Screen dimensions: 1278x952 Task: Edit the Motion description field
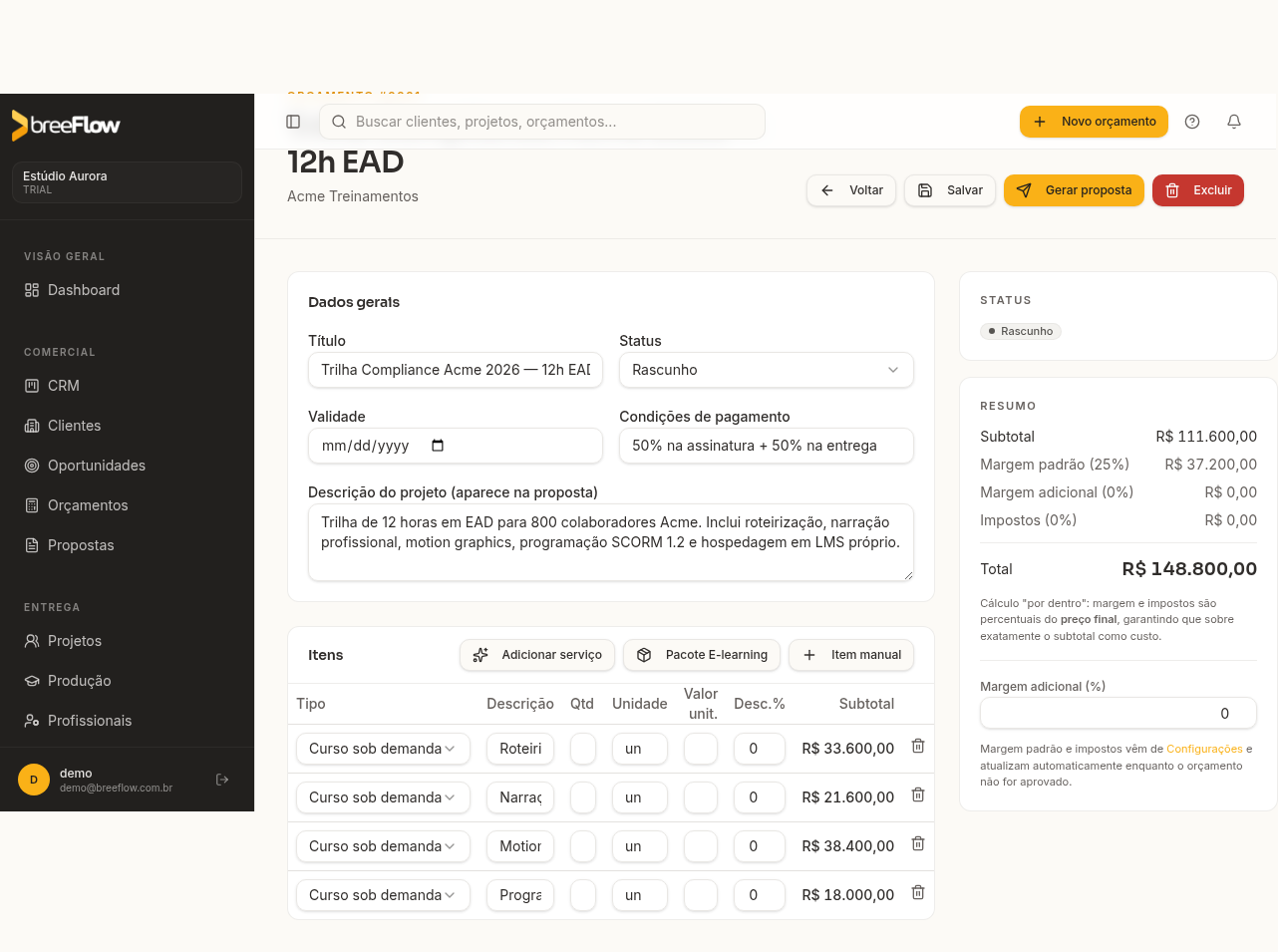point(520,846)
